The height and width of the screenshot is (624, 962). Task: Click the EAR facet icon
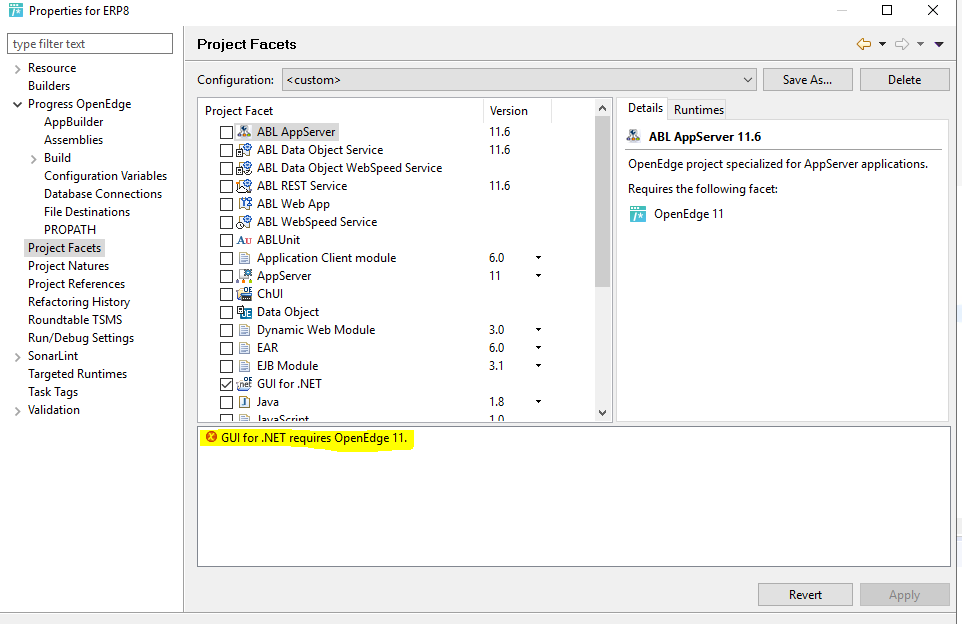click(245, 348)
